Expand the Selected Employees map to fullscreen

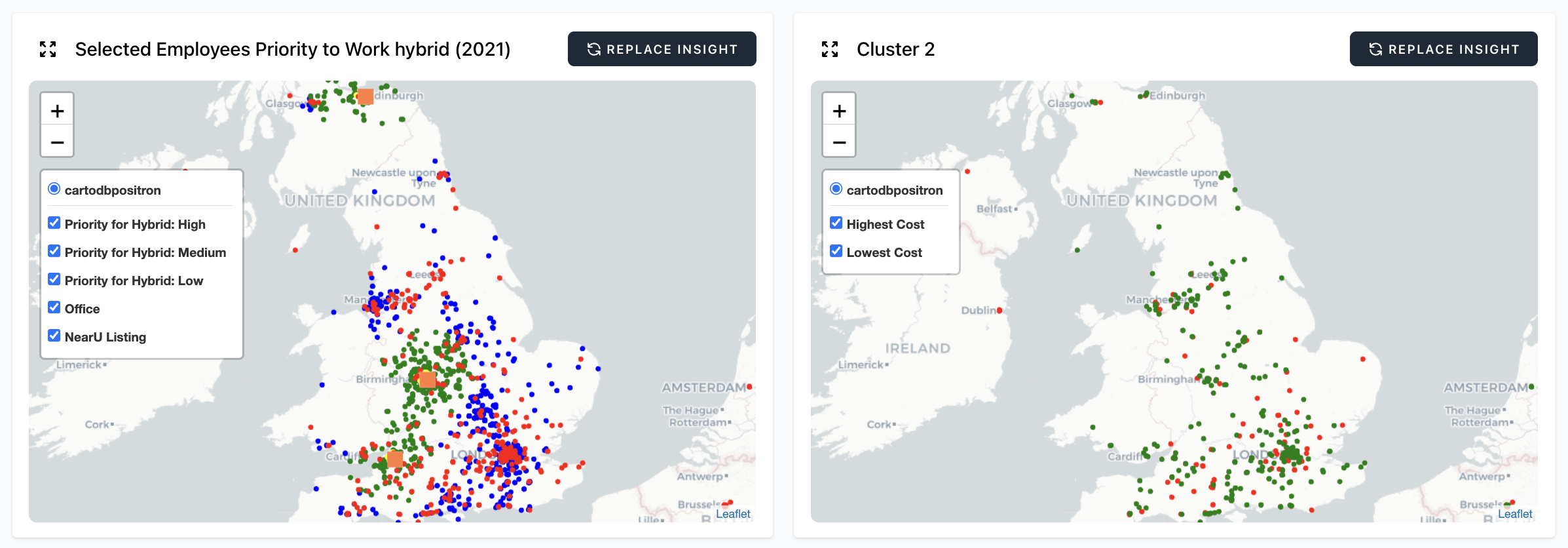click(x=48, y=49)
